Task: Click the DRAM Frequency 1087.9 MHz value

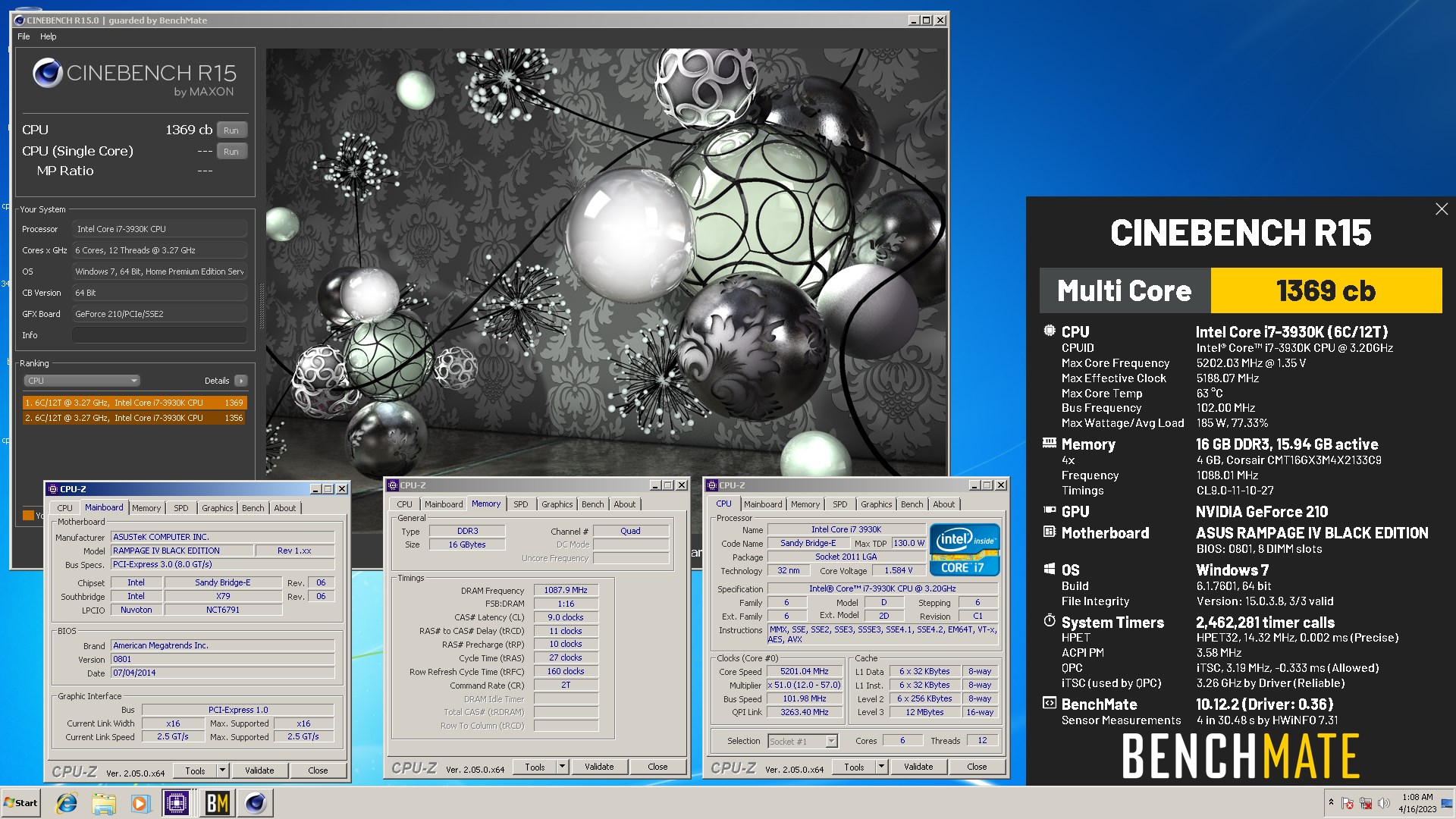Action: (566, 590)
